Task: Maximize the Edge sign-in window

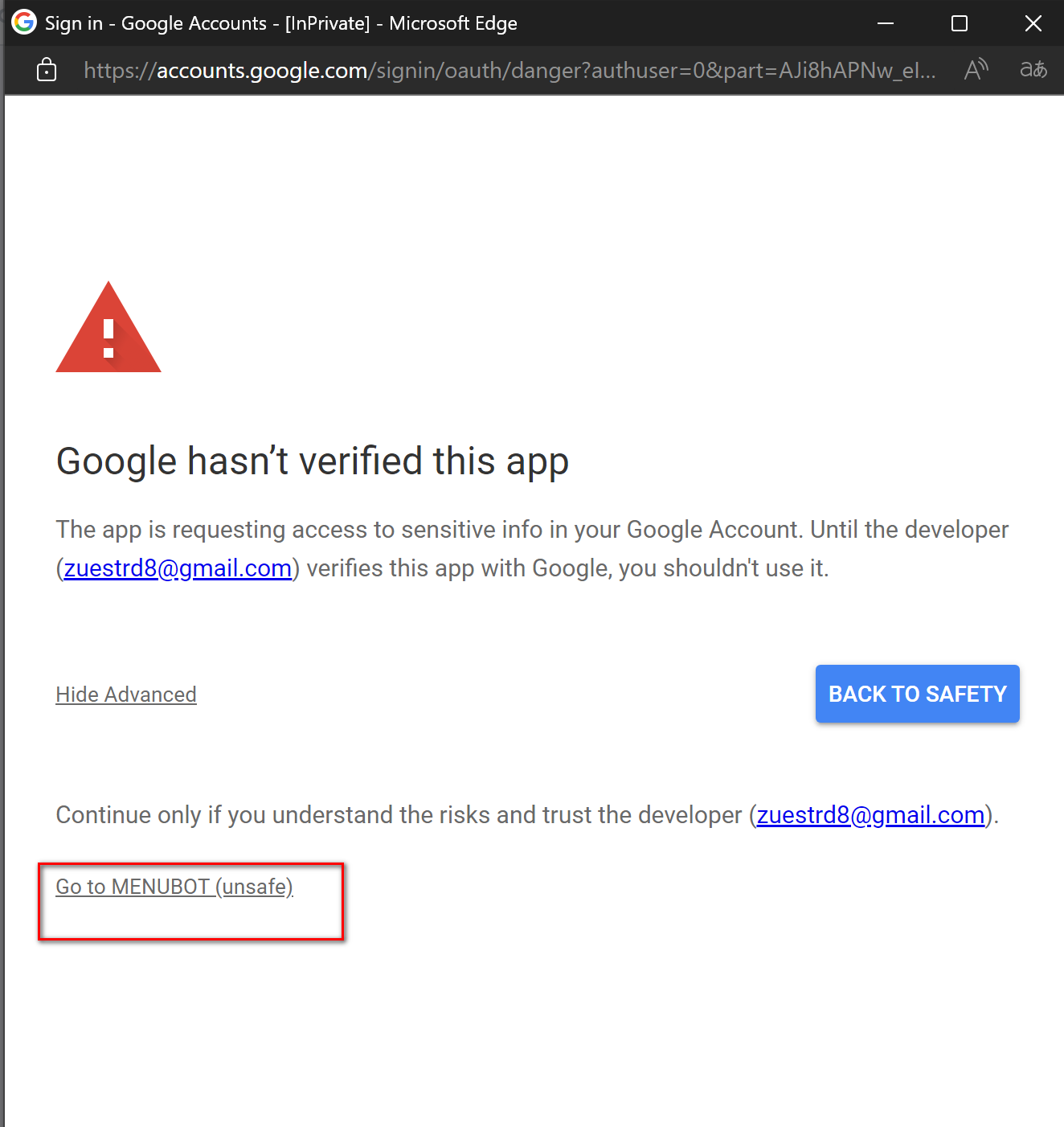Action: click(x=959, y=23)
